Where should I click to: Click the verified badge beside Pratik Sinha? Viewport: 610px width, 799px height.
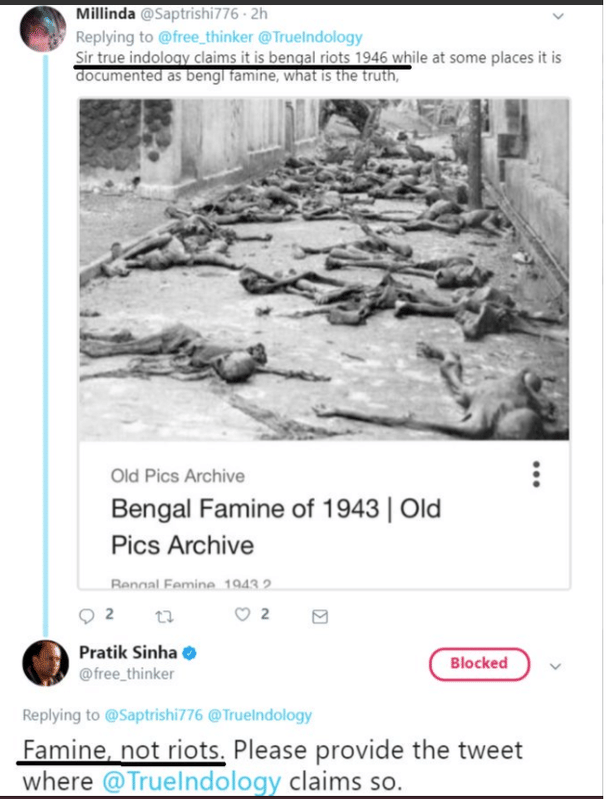tap(188, 652)
